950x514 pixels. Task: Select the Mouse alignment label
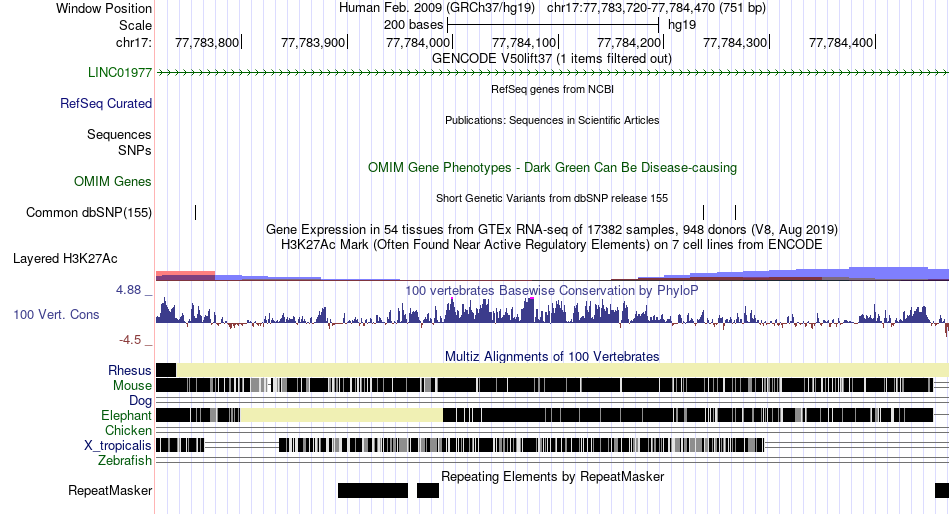coord(132,386)
